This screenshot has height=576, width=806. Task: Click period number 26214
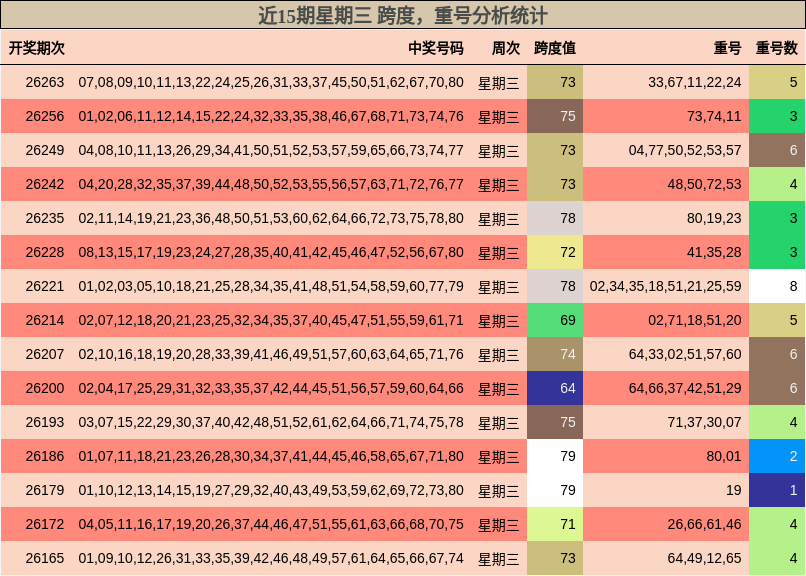45,320
